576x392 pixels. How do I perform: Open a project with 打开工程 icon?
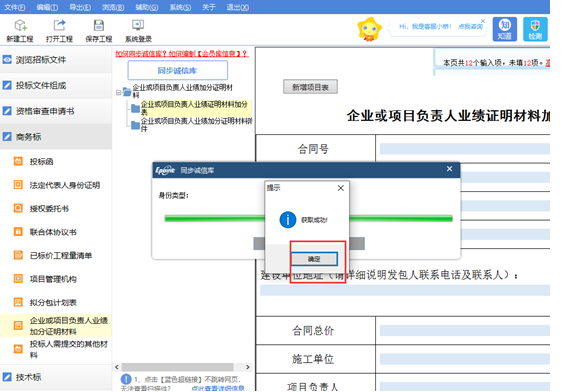pos(59,30)
